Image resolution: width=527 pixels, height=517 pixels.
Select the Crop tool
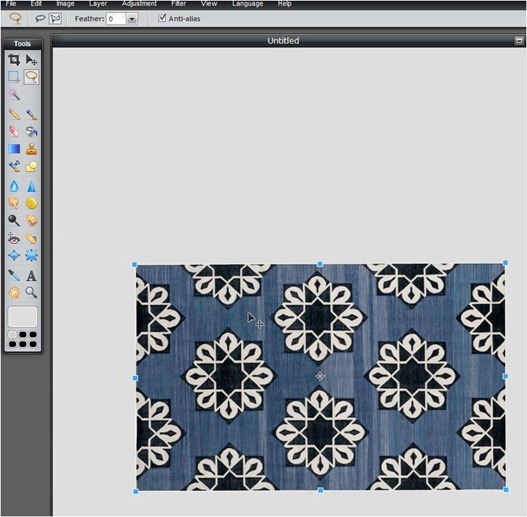(x=14, y=60)
